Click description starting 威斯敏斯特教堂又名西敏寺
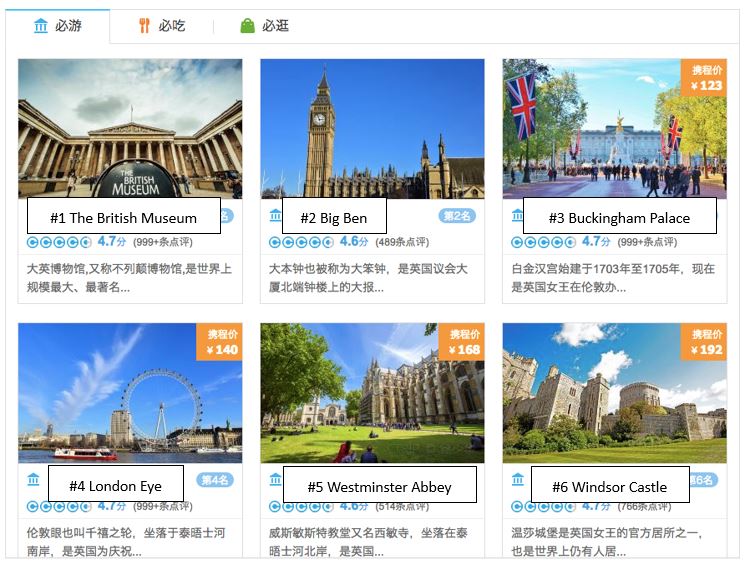The image size is (751, 566). pyautogui.click(x=368, y=542)
